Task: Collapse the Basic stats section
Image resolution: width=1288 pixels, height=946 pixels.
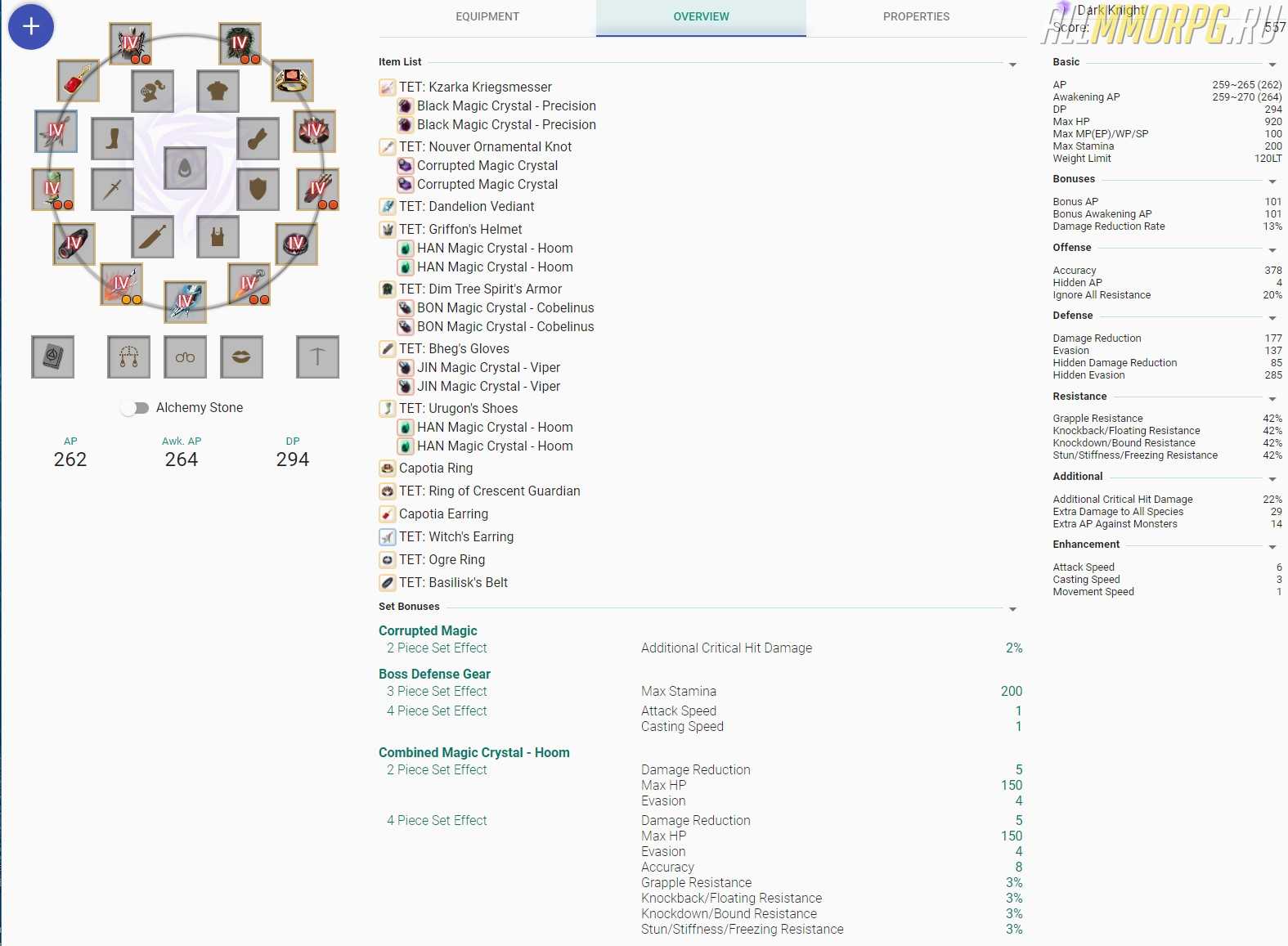Action: [1272, 65]
